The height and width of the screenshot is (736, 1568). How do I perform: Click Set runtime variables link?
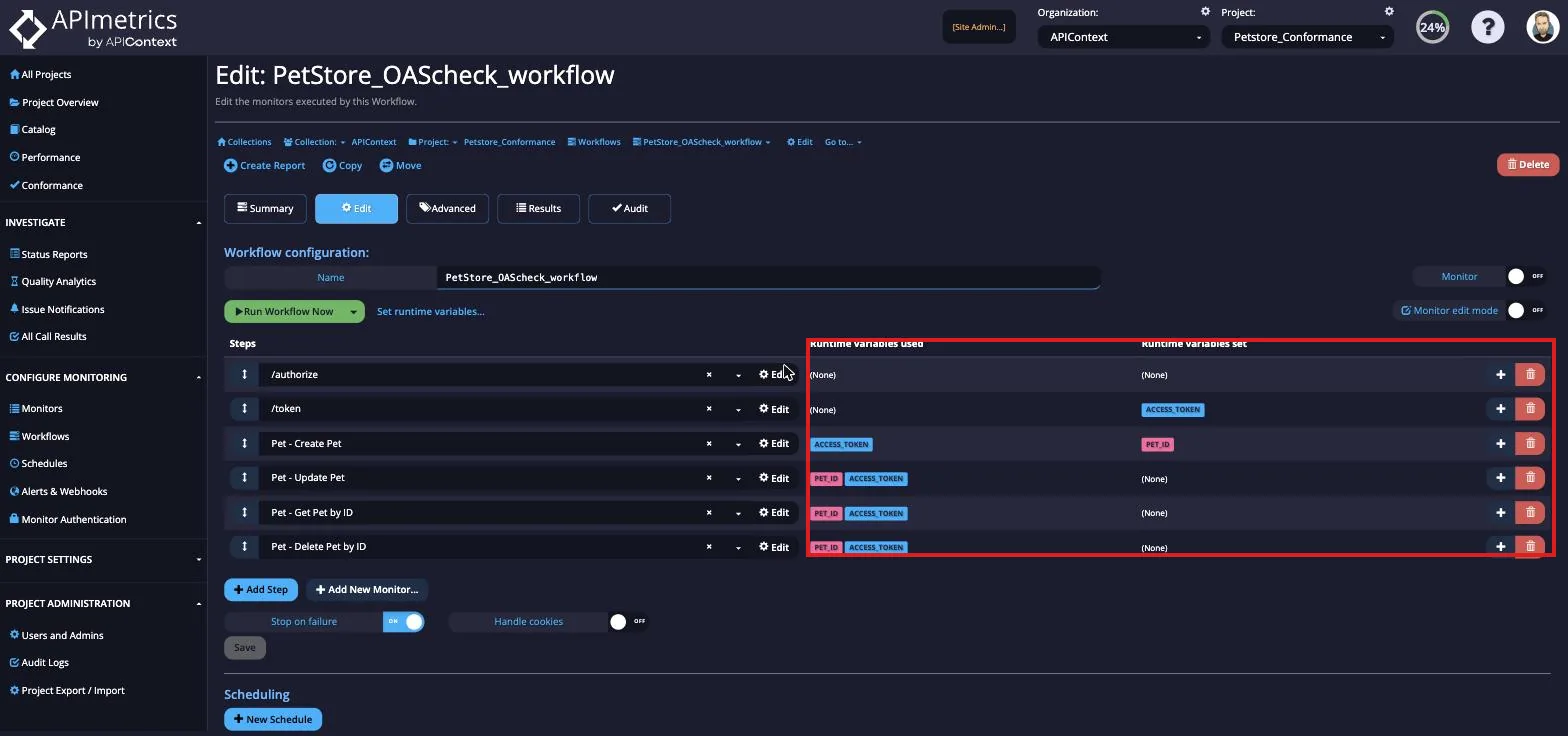click(x=430, y=312)
